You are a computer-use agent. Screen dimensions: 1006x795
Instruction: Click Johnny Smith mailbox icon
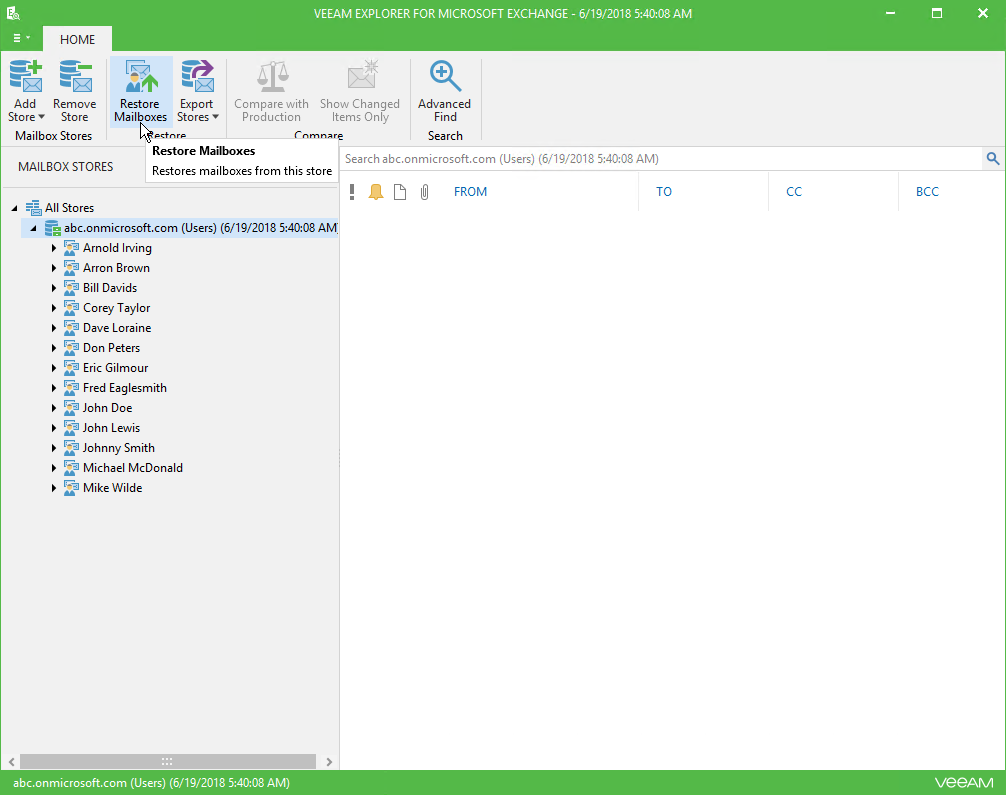point(71,447)
